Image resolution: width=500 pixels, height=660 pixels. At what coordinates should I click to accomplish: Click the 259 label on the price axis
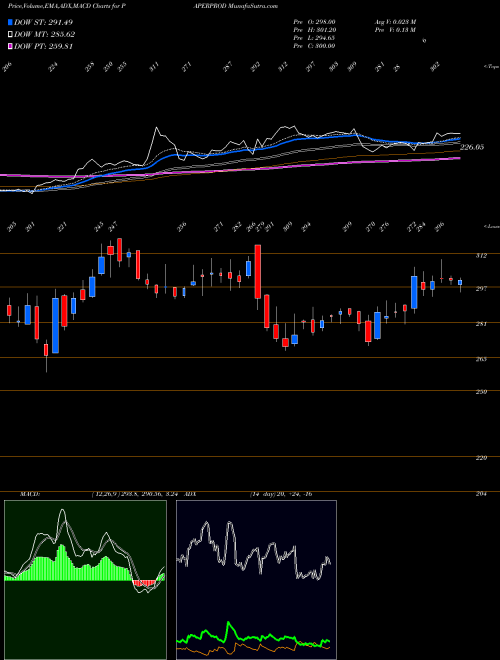[x=481, y=392]
